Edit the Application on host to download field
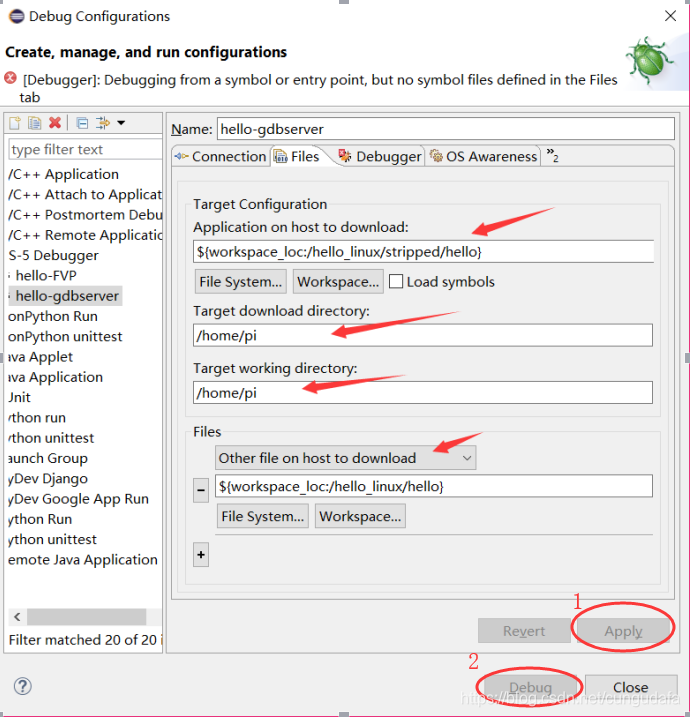690x717 pixels. coord(423,251)
